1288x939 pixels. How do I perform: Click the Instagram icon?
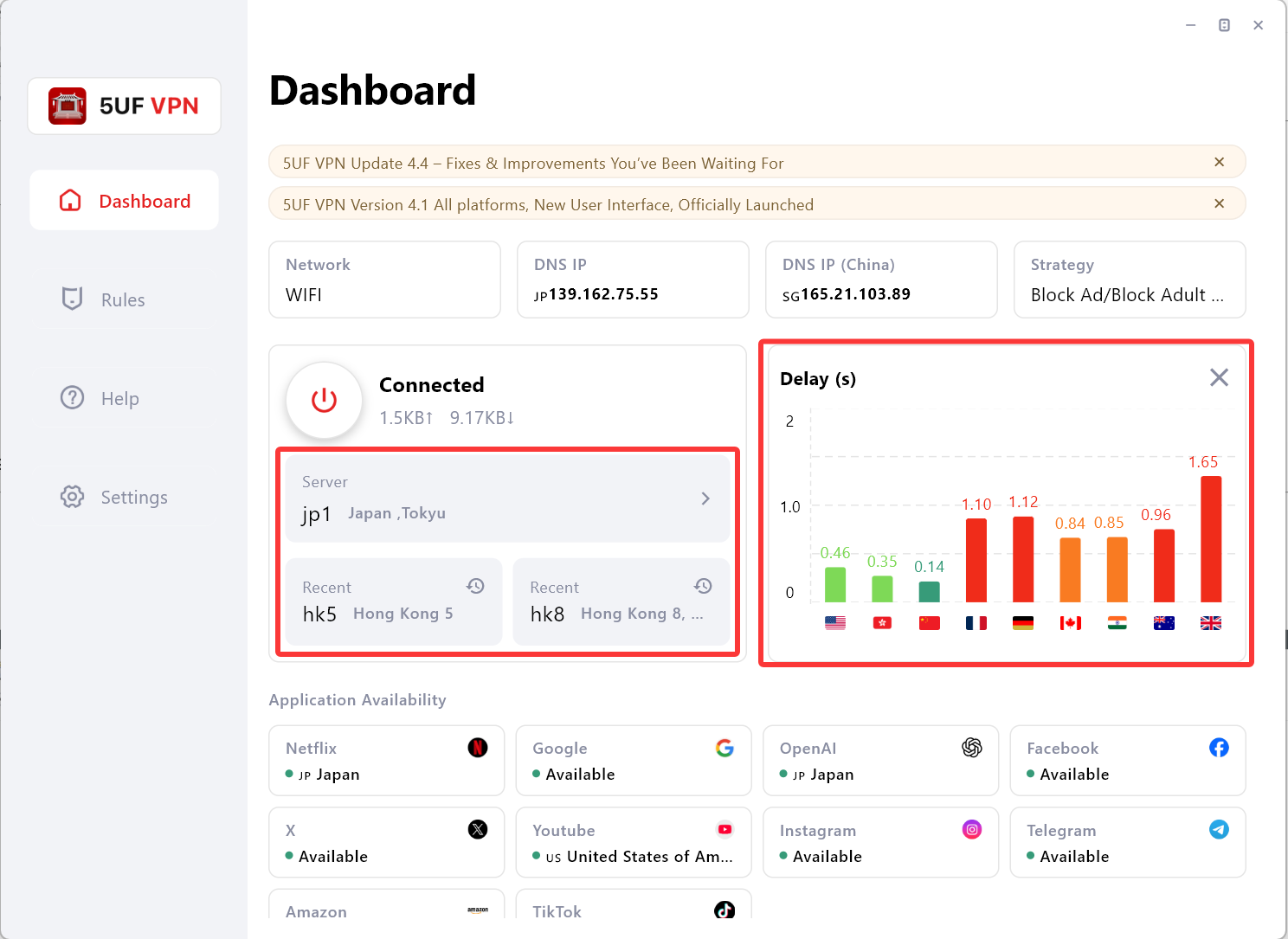tap(972, 829)
